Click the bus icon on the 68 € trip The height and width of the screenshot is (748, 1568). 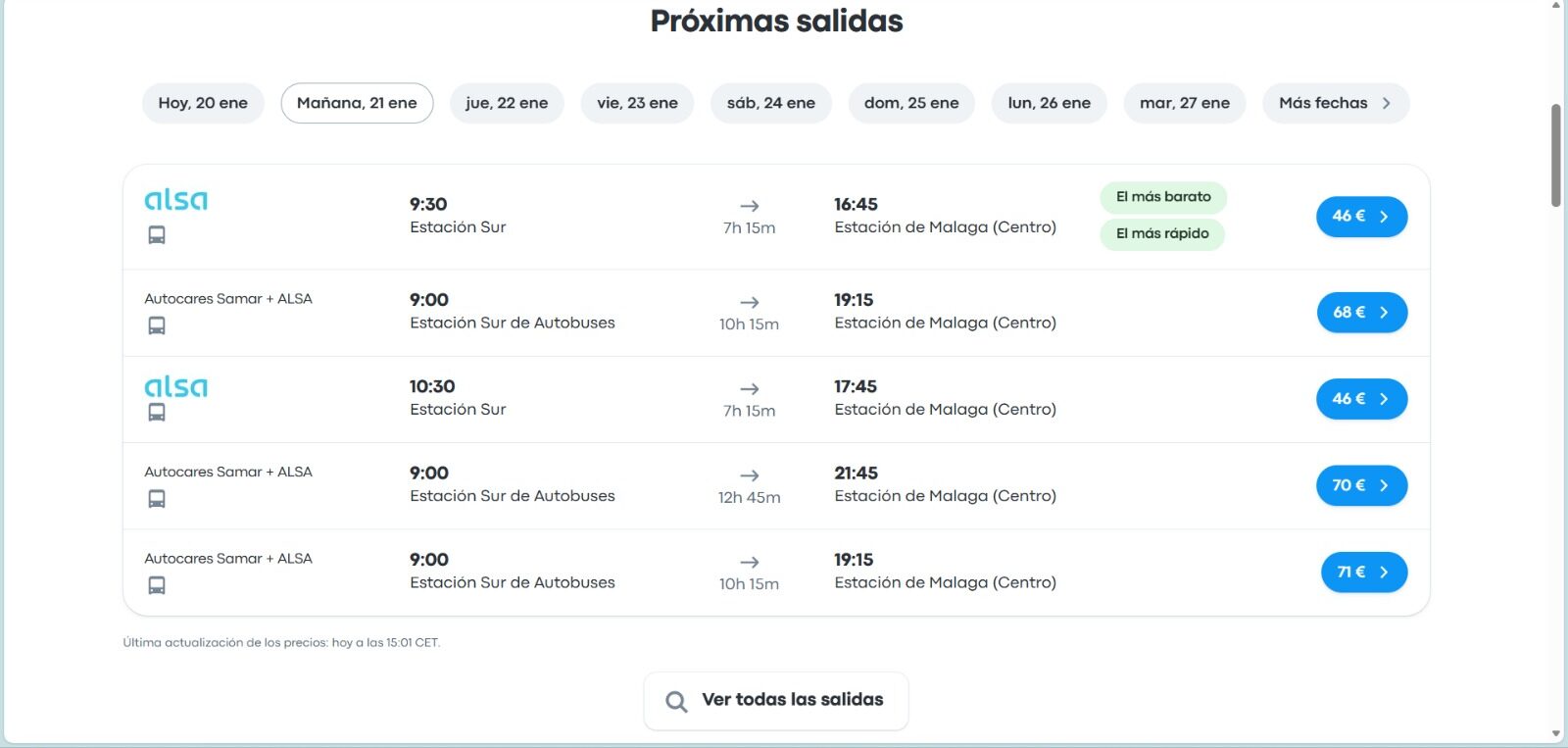tap(157, 325)
